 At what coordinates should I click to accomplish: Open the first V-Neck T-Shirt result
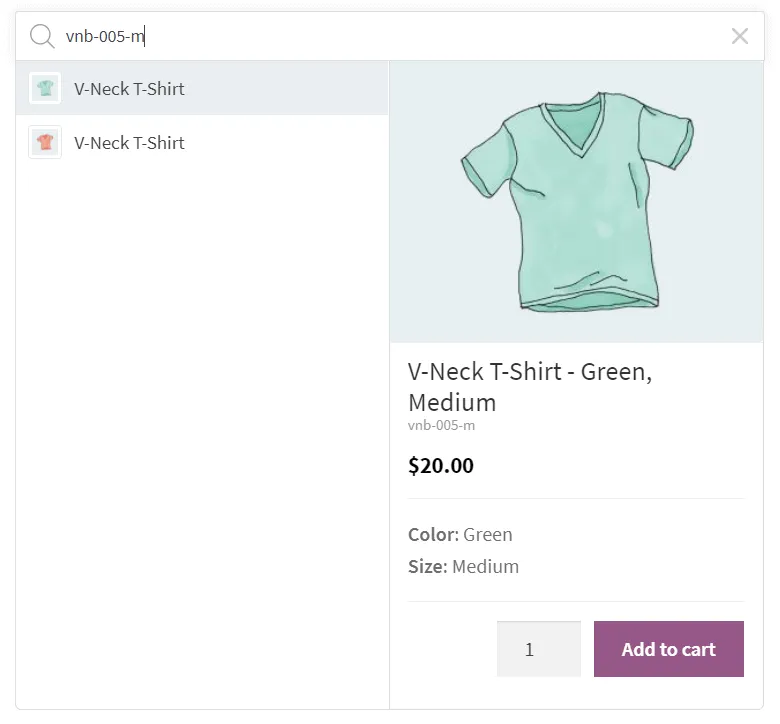(129, 89)
